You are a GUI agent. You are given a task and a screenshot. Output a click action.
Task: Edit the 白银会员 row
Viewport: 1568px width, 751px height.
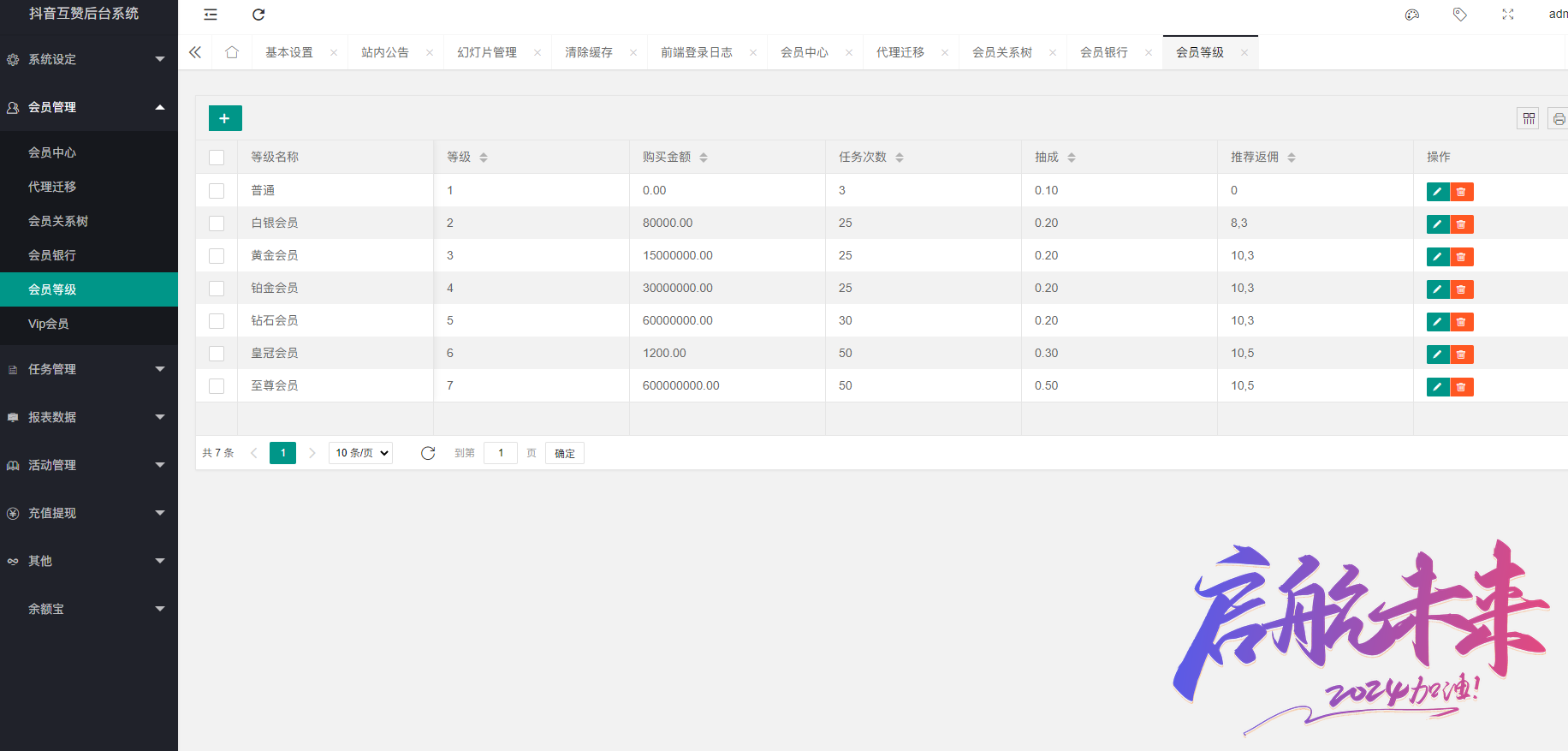(1438, 224)
